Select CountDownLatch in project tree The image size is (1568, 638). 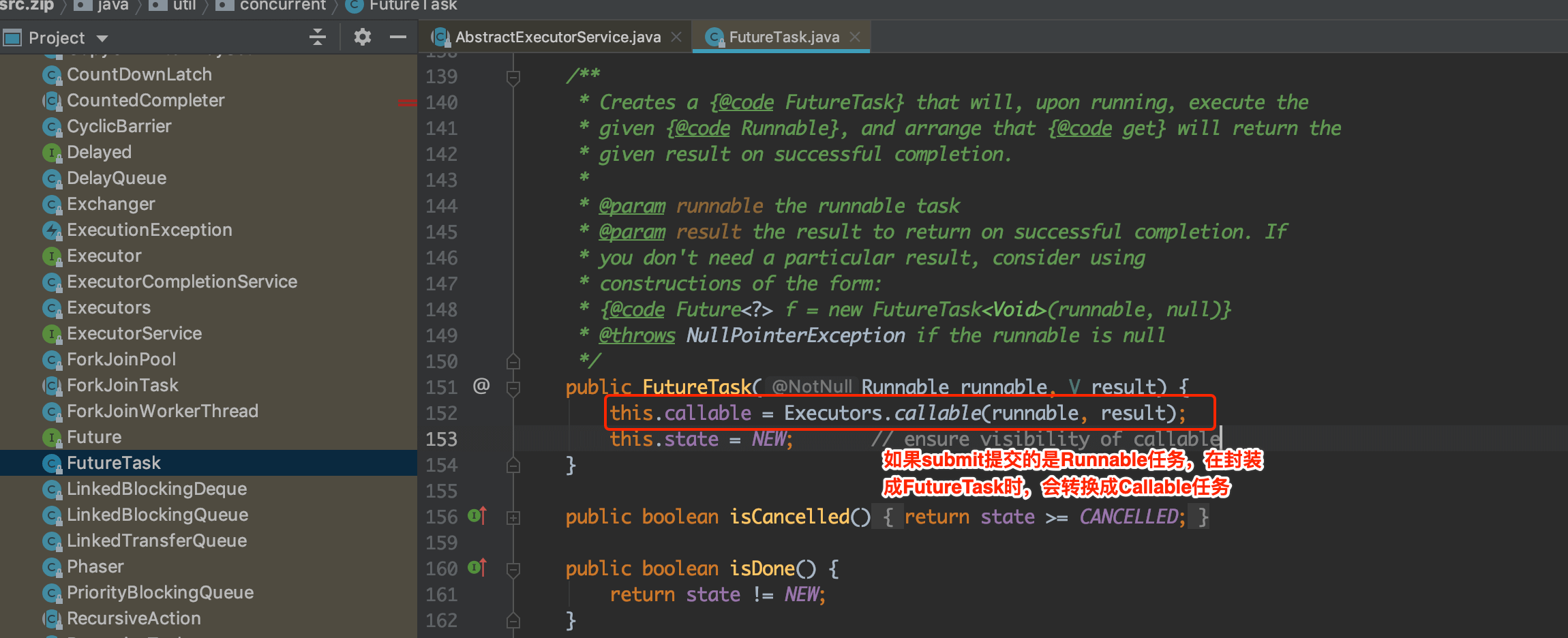139,74
